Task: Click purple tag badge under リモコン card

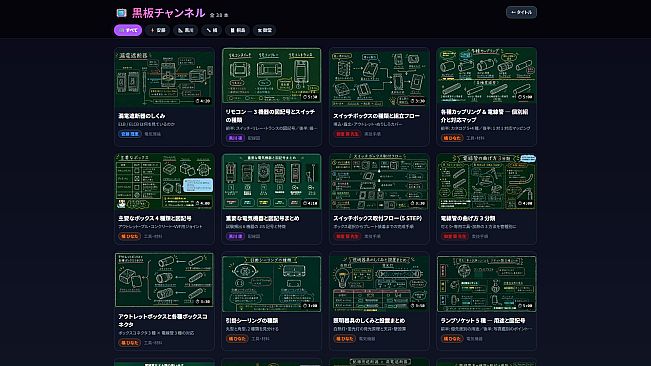Action: click(x=235, y=138)
